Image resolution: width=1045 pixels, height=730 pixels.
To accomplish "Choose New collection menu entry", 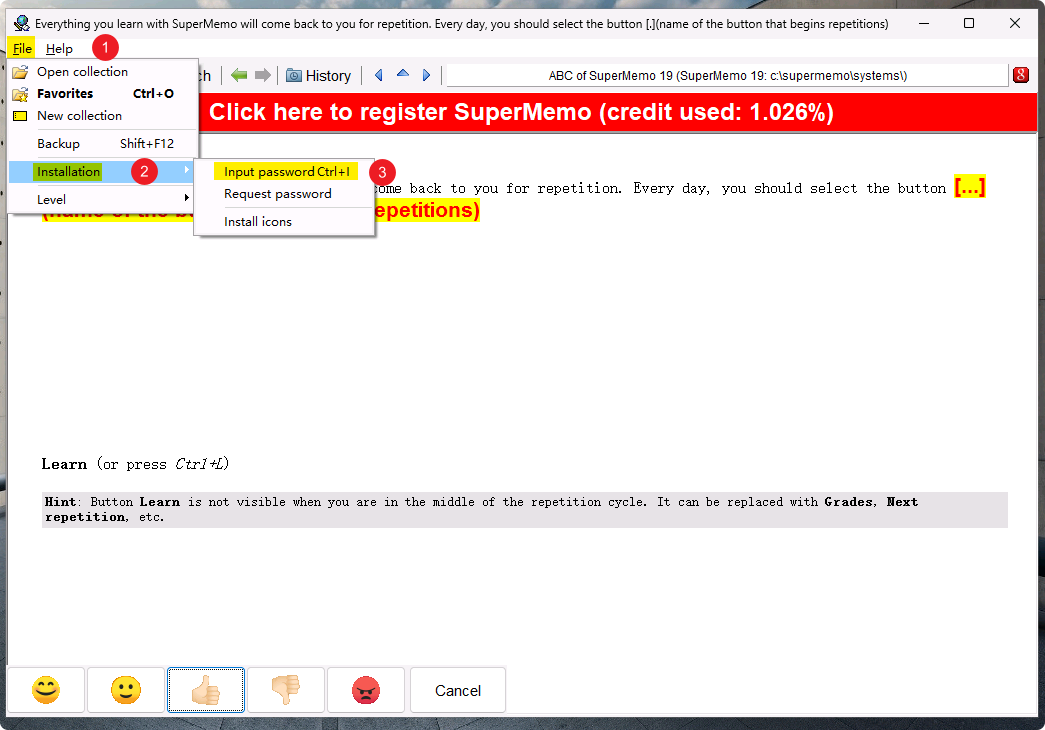I will pos(103,115).
